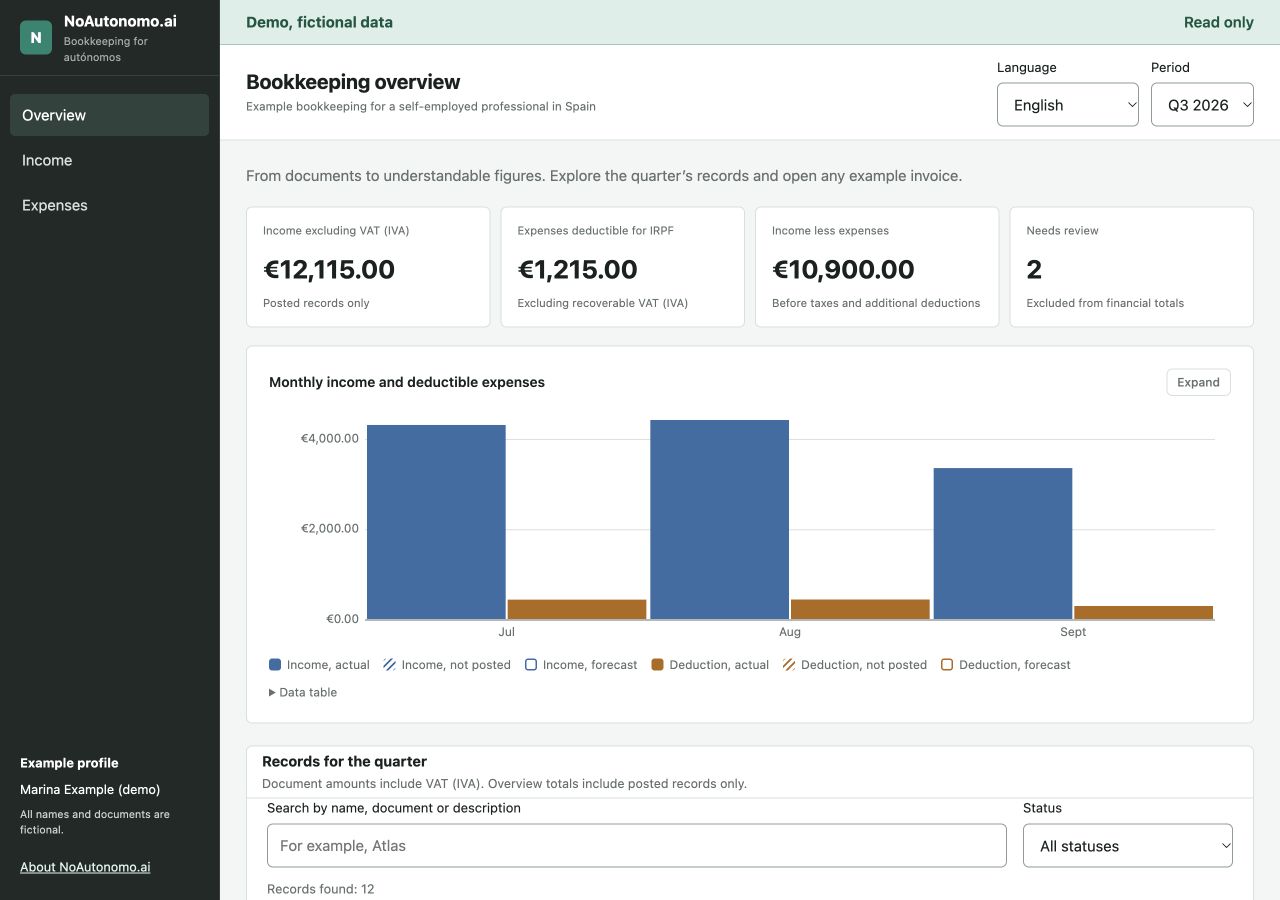Click the Read only status label
1280x900 pixels.
coord(1219,22)
